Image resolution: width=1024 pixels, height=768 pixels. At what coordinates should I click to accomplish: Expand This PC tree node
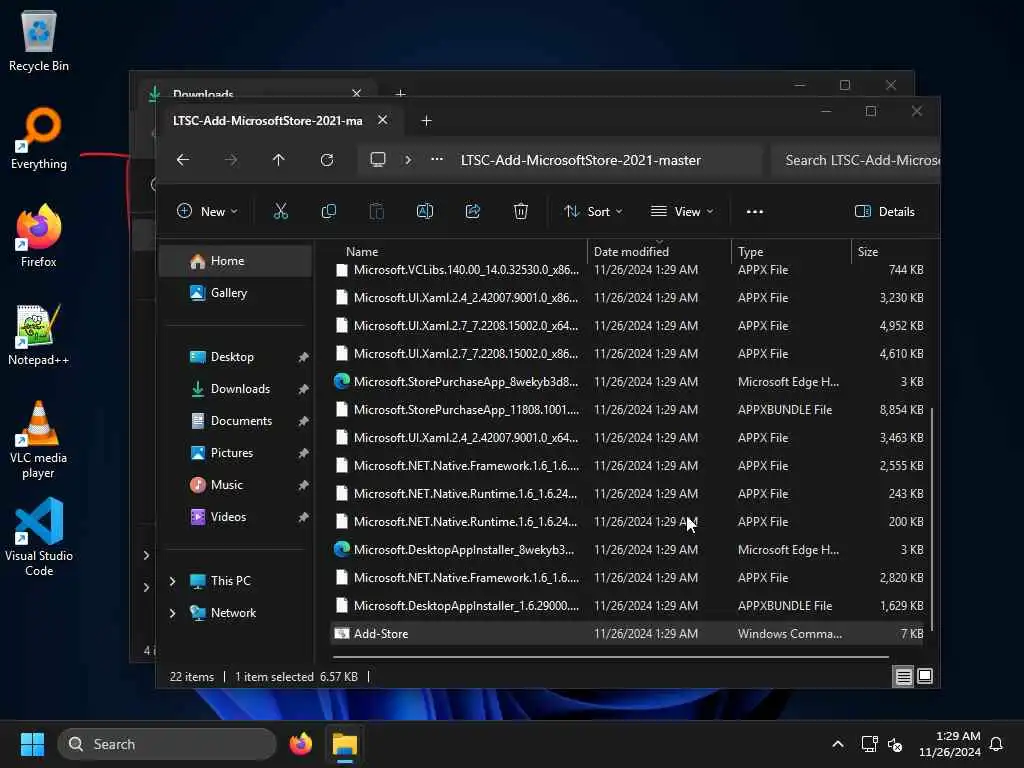[x=172, y=581]
